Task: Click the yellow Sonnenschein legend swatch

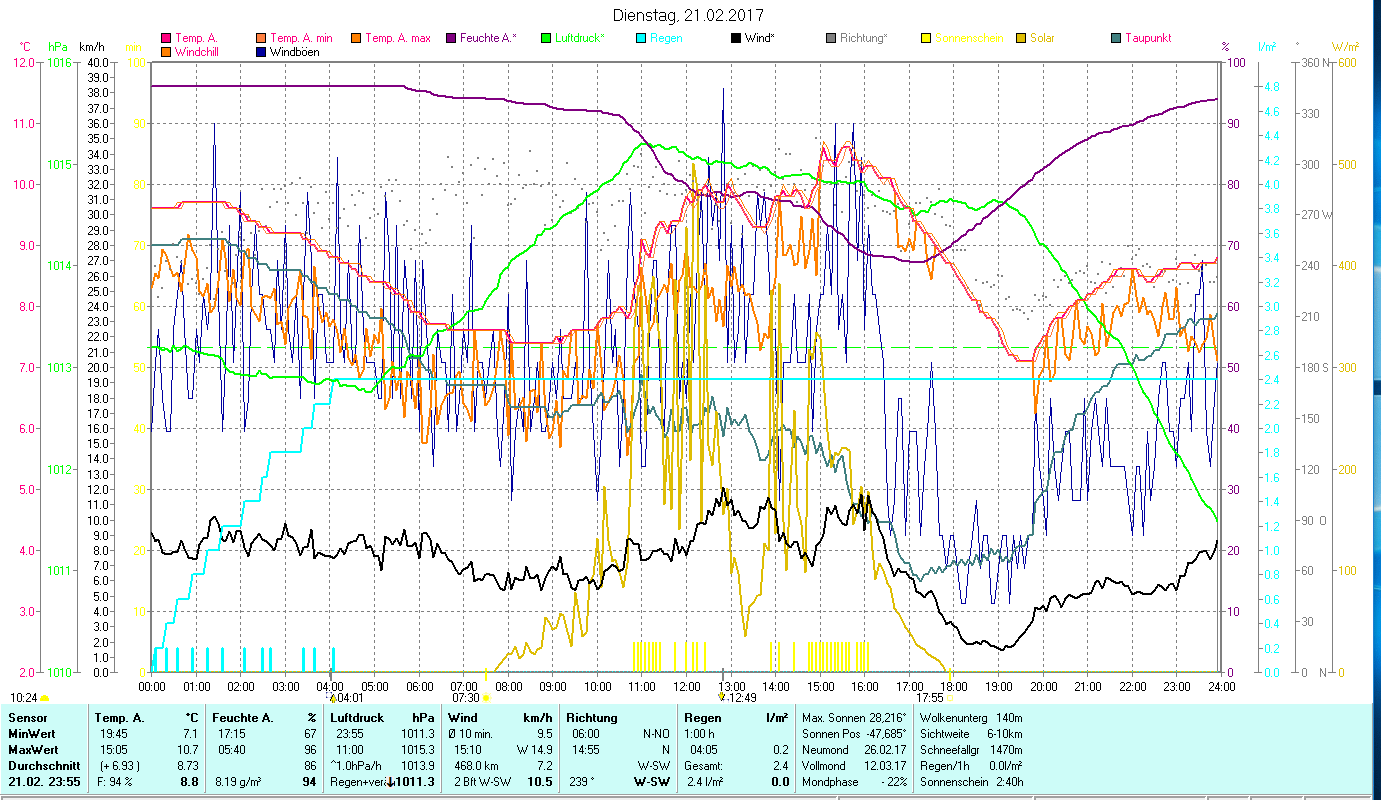Action: (925, 39)
